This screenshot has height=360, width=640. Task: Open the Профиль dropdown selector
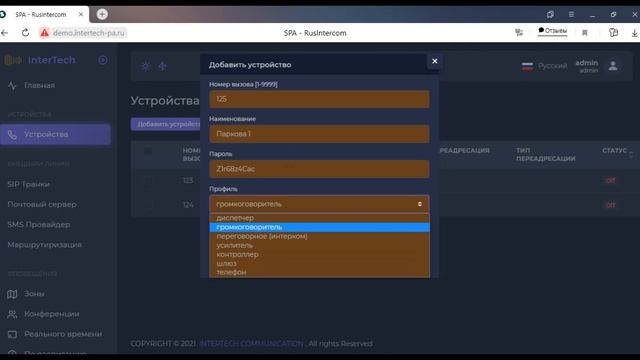(x=319, y=204)
